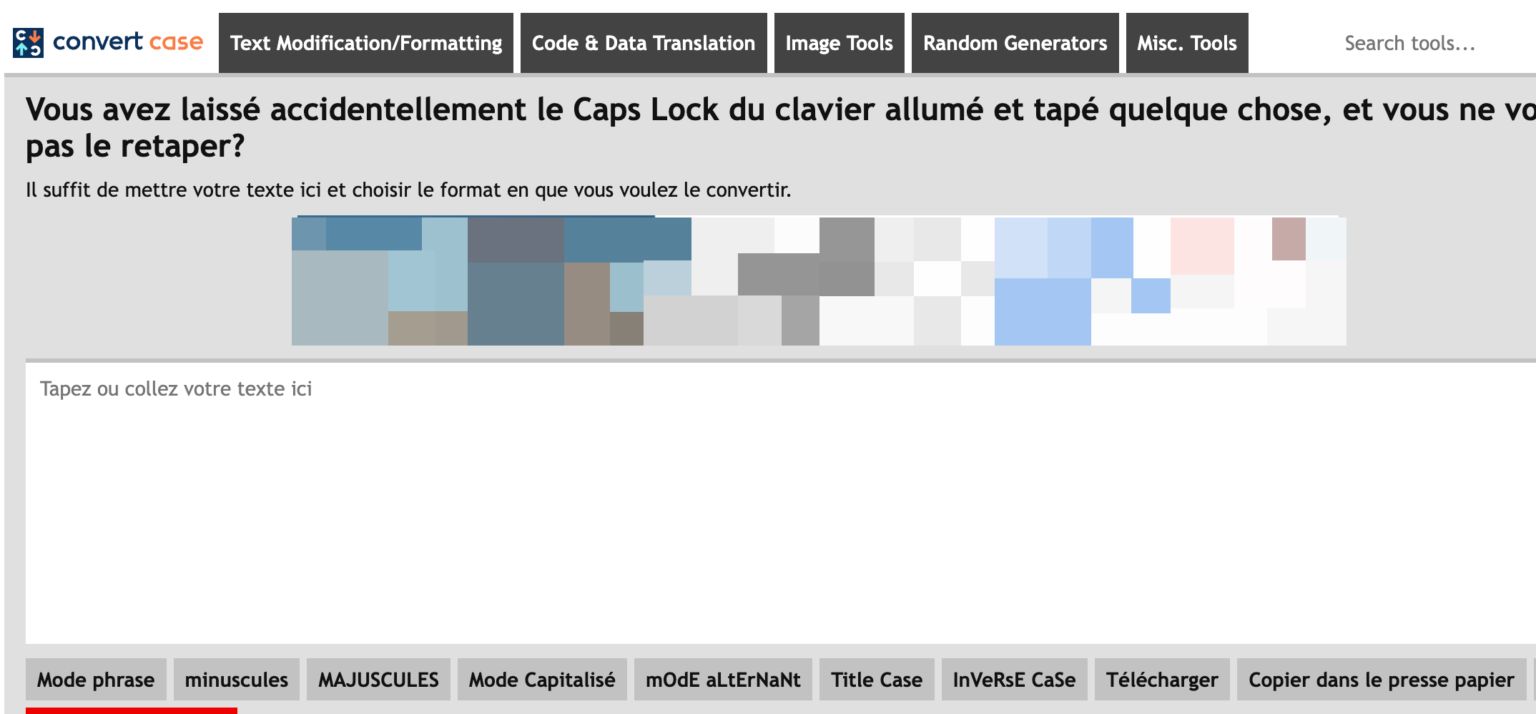The image size is (1536, 714).
Task: Convert text with Mode phrase
Action: 96,680
